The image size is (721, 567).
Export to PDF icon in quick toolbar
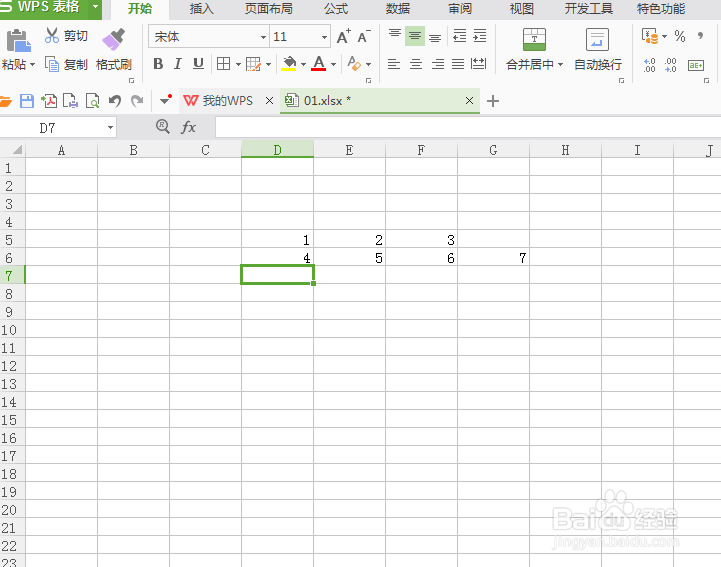coord(49,101)
